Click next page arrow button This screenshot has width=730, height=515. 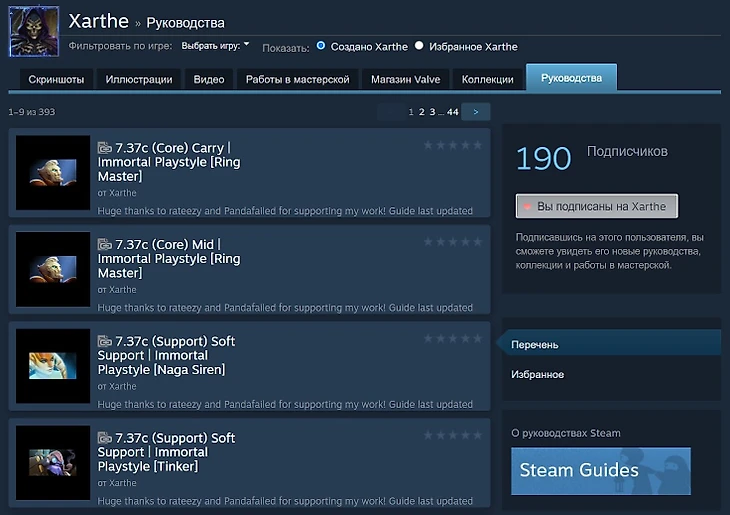[x=475, y=112]
